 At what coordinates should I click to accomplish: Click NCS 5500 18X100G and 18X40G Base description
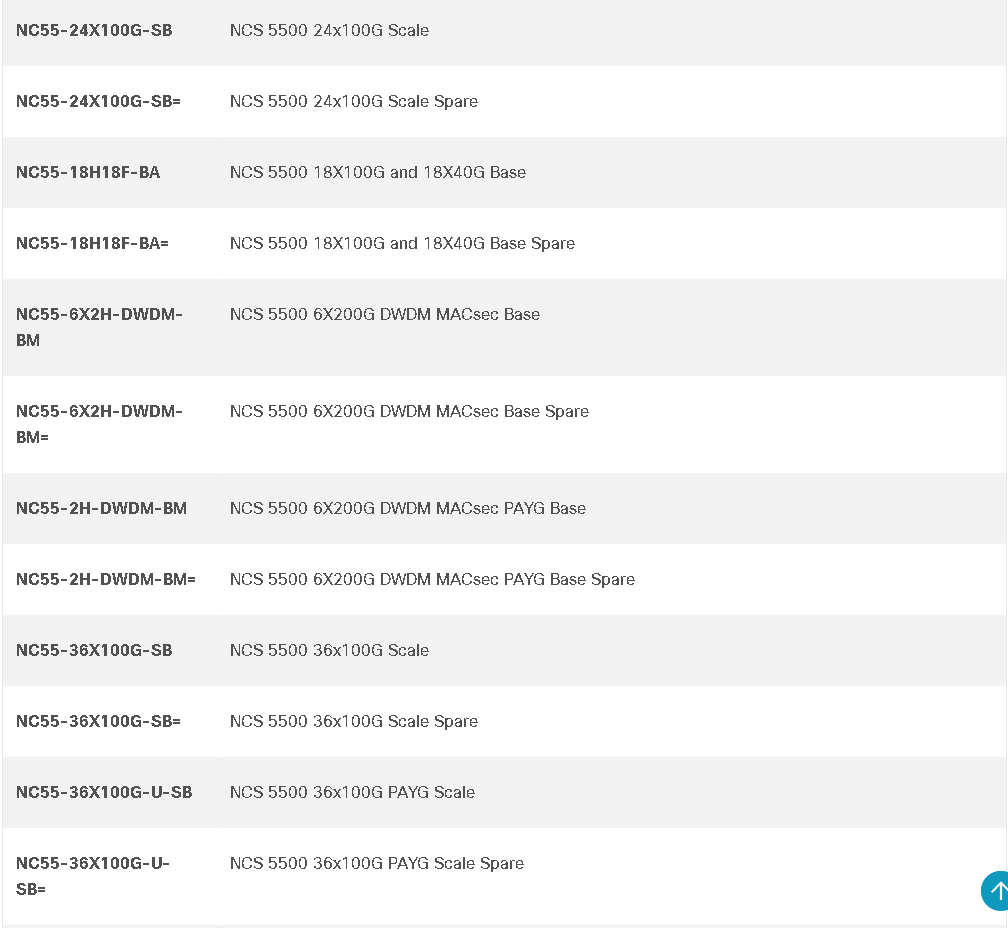[x=377, y=172]
